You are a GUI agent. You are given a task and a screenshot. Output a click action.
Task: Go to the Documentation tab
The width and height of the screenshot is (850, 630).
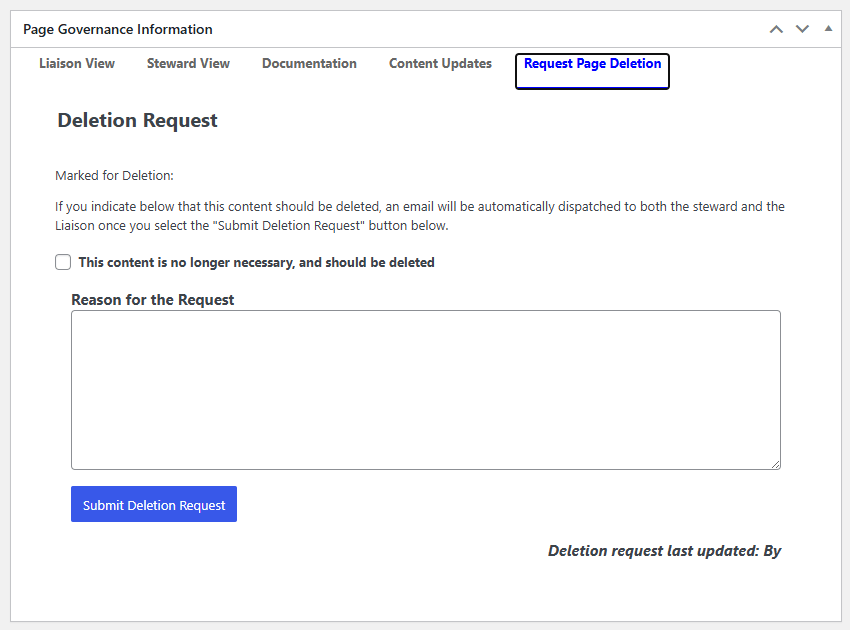coord(310,63)
